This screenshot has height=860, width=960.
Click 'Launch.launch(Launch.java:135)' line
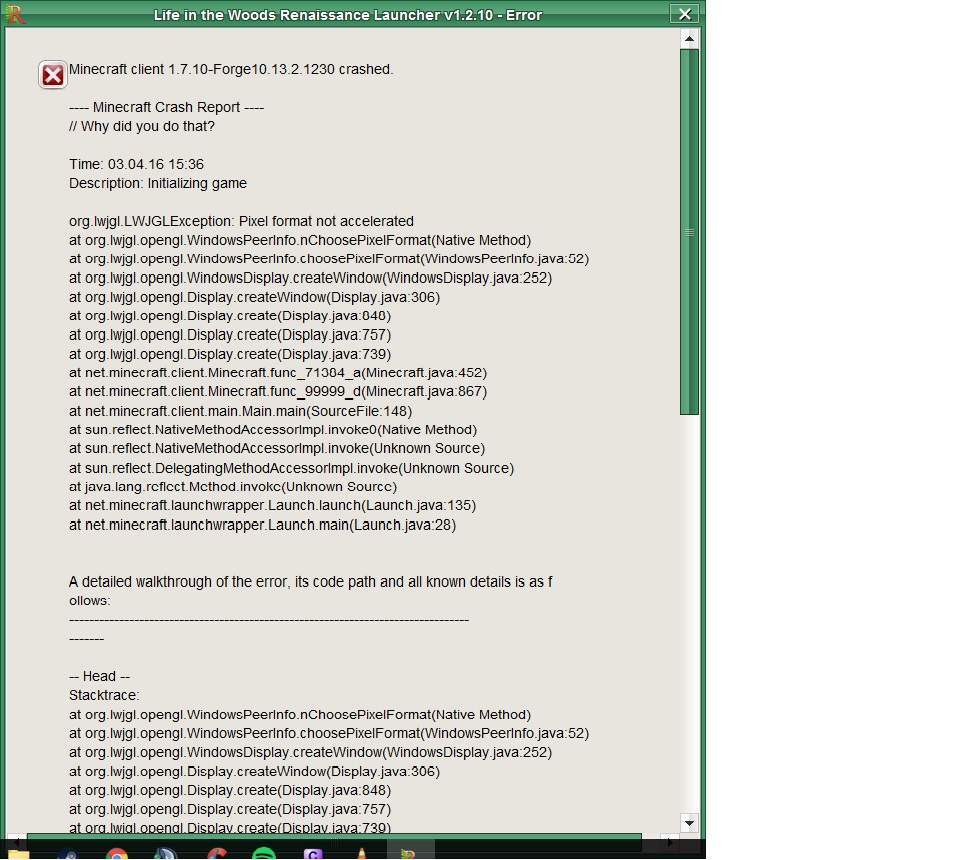pos(272,505)
